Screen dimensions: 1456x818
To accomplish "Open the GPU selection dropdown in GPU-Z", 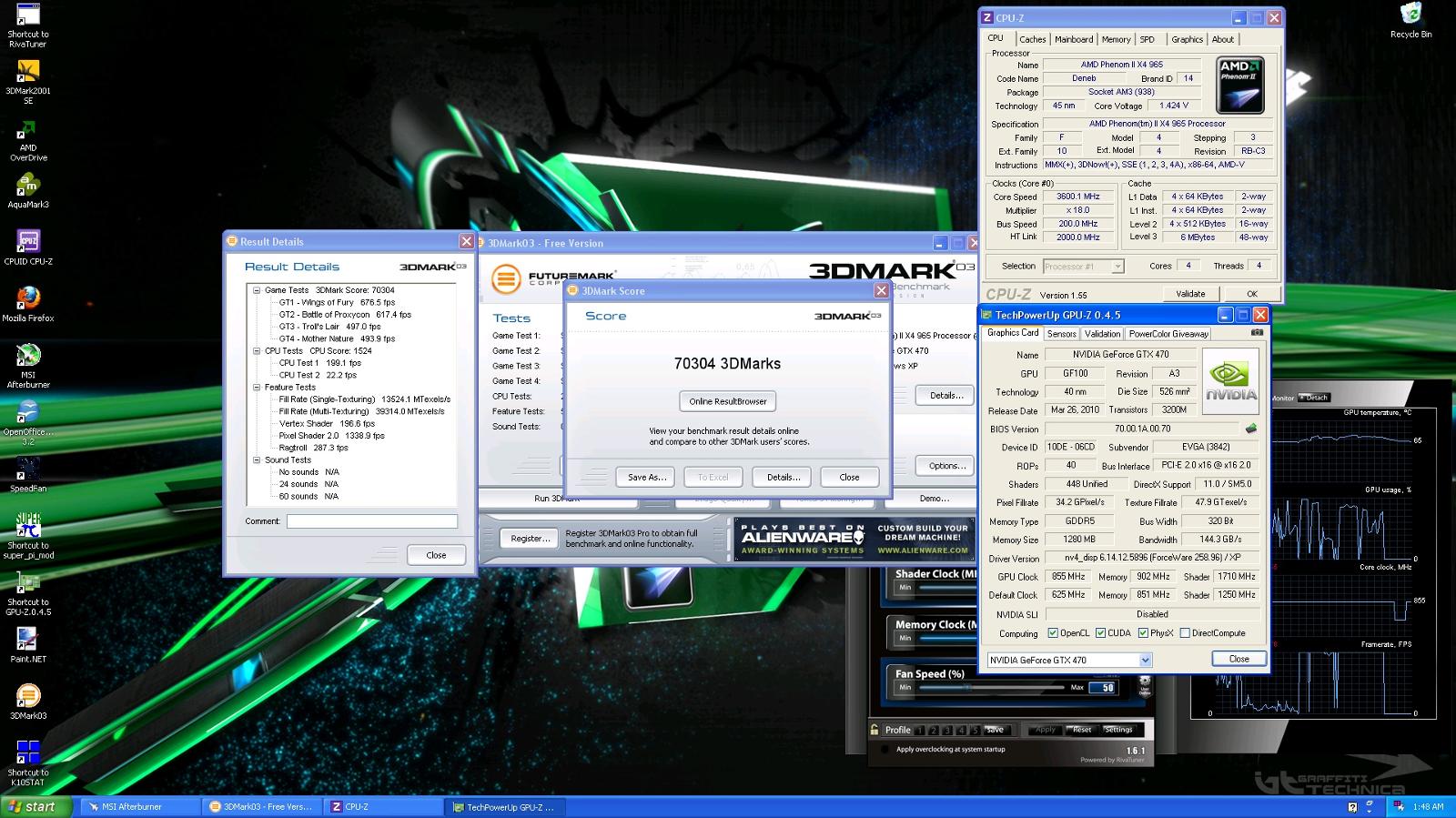I will (x=1145, y=660).
